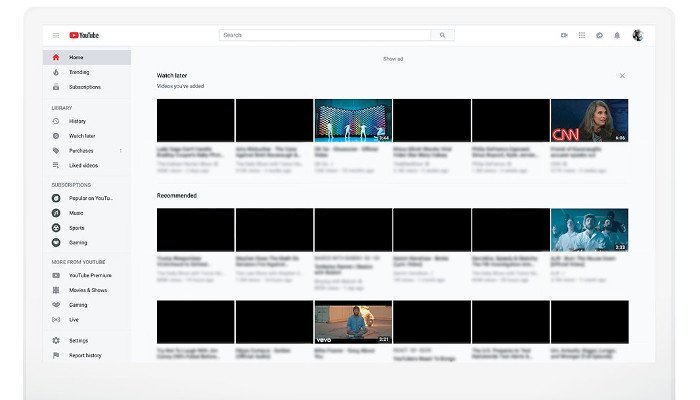Focus the Search input field
Screen dimensions: 700x400
[x=325, y=35]
